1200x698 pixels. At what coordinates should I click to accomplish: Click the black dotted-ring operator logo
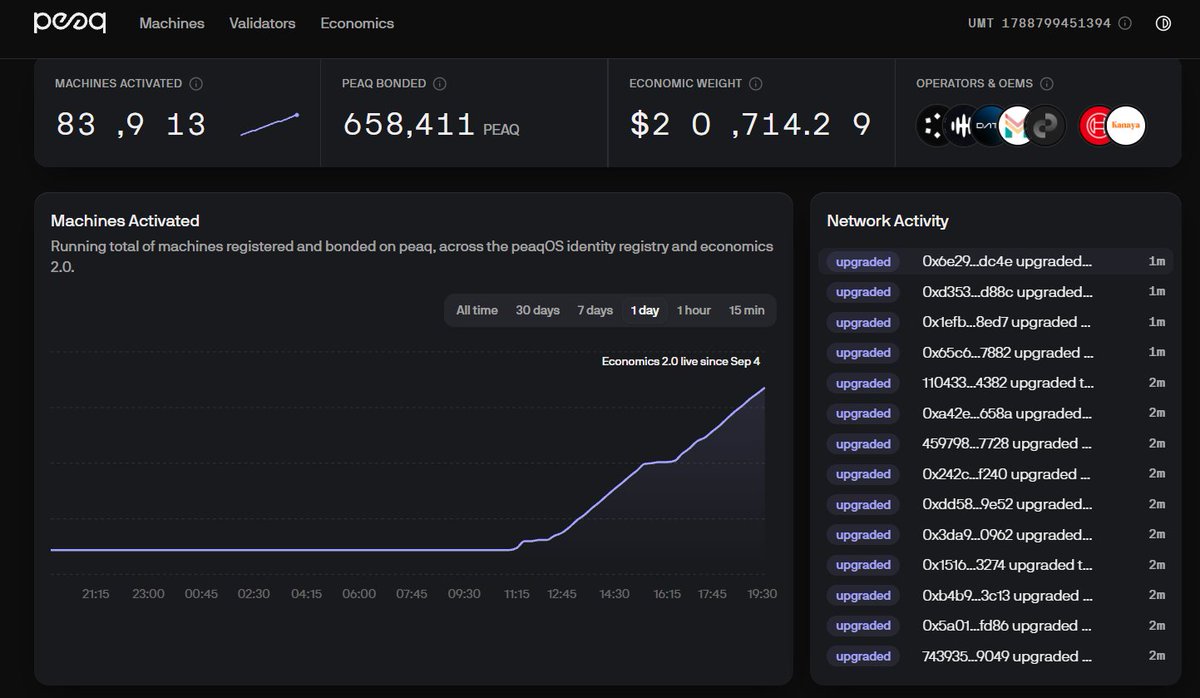click(934, 125)
